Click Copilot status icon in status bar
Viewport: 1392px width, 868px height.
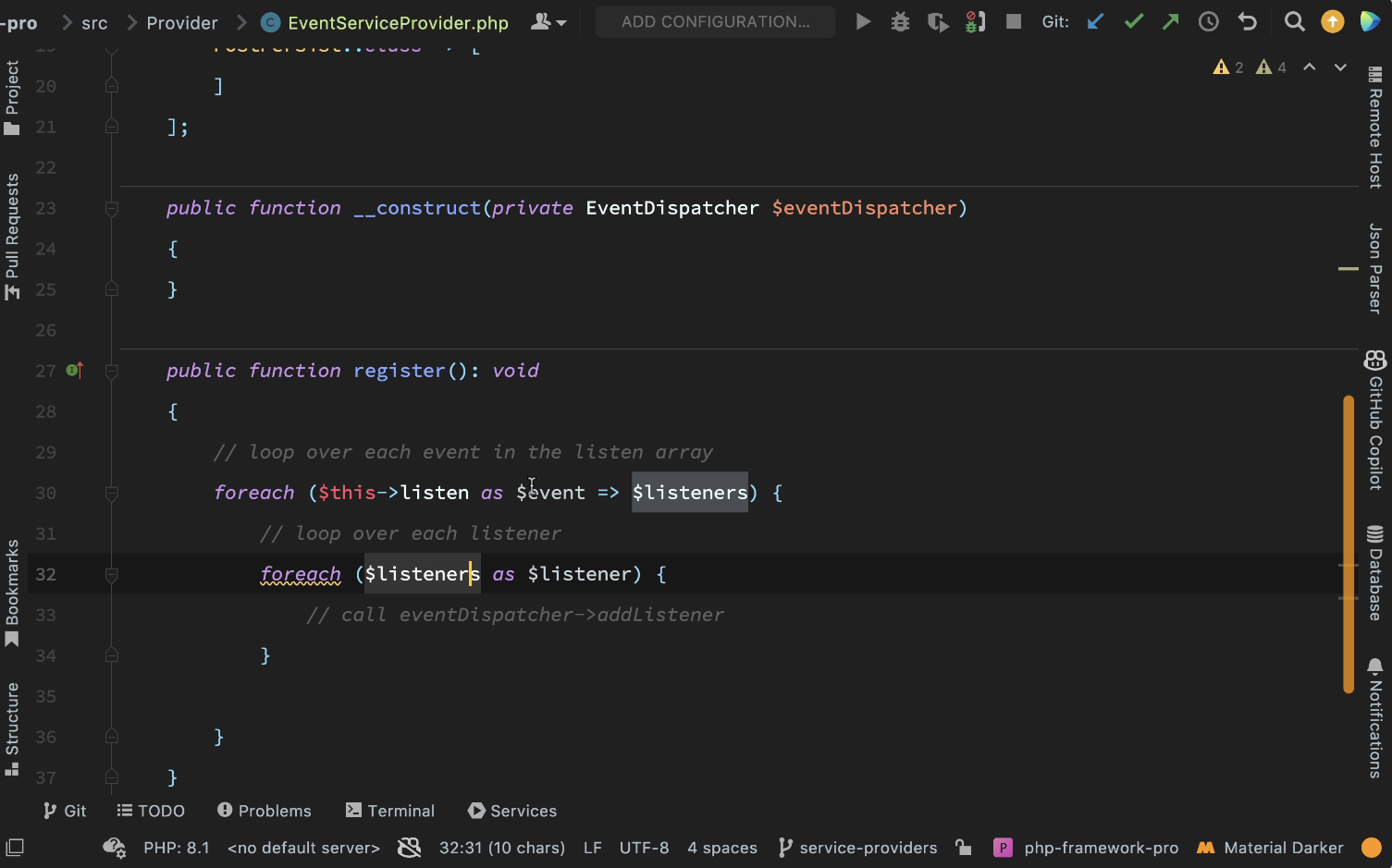[409, 848]
